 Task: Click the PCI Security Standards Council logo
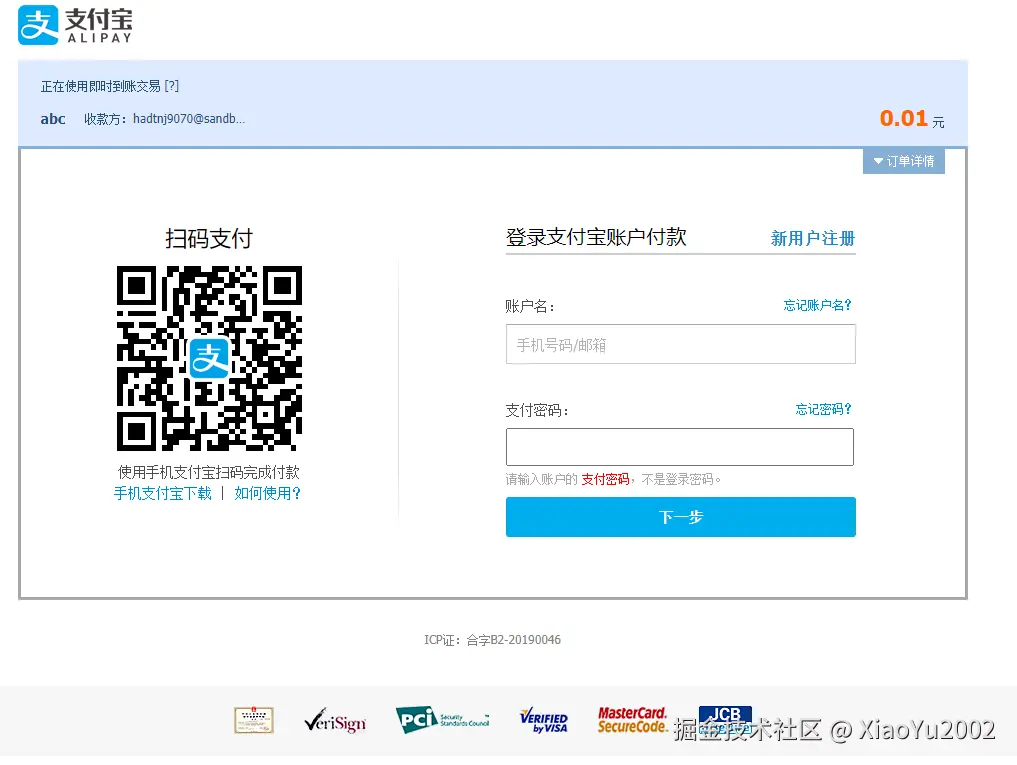(x=442, y=720)
